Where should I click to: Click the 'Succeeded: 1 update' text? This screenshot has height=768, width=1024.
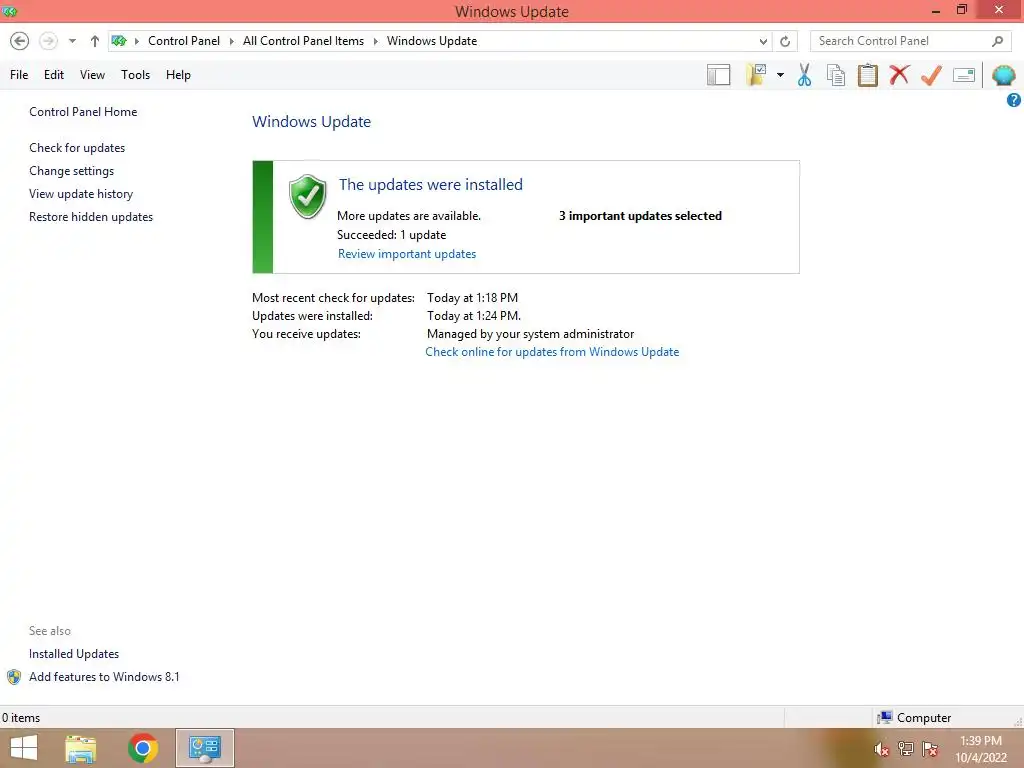tap(391, 235)
